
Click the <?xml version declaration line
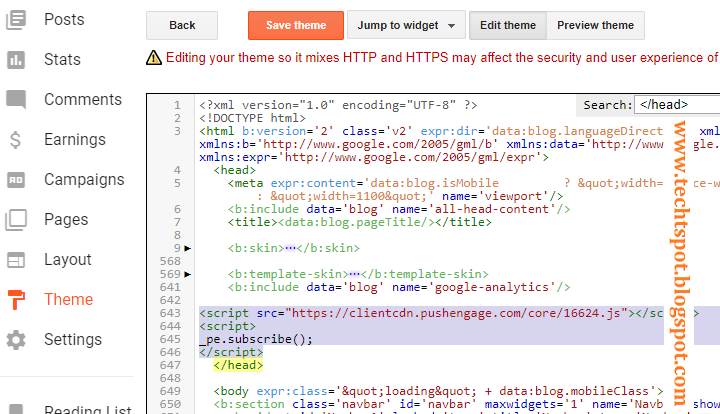coord(338,106)
